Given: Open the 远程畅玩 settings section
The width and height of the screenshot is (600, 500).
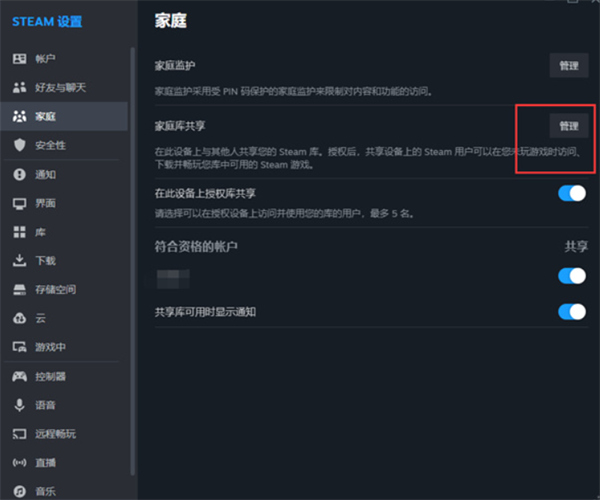Looking at the screenshot, I should tap(64, 434).
